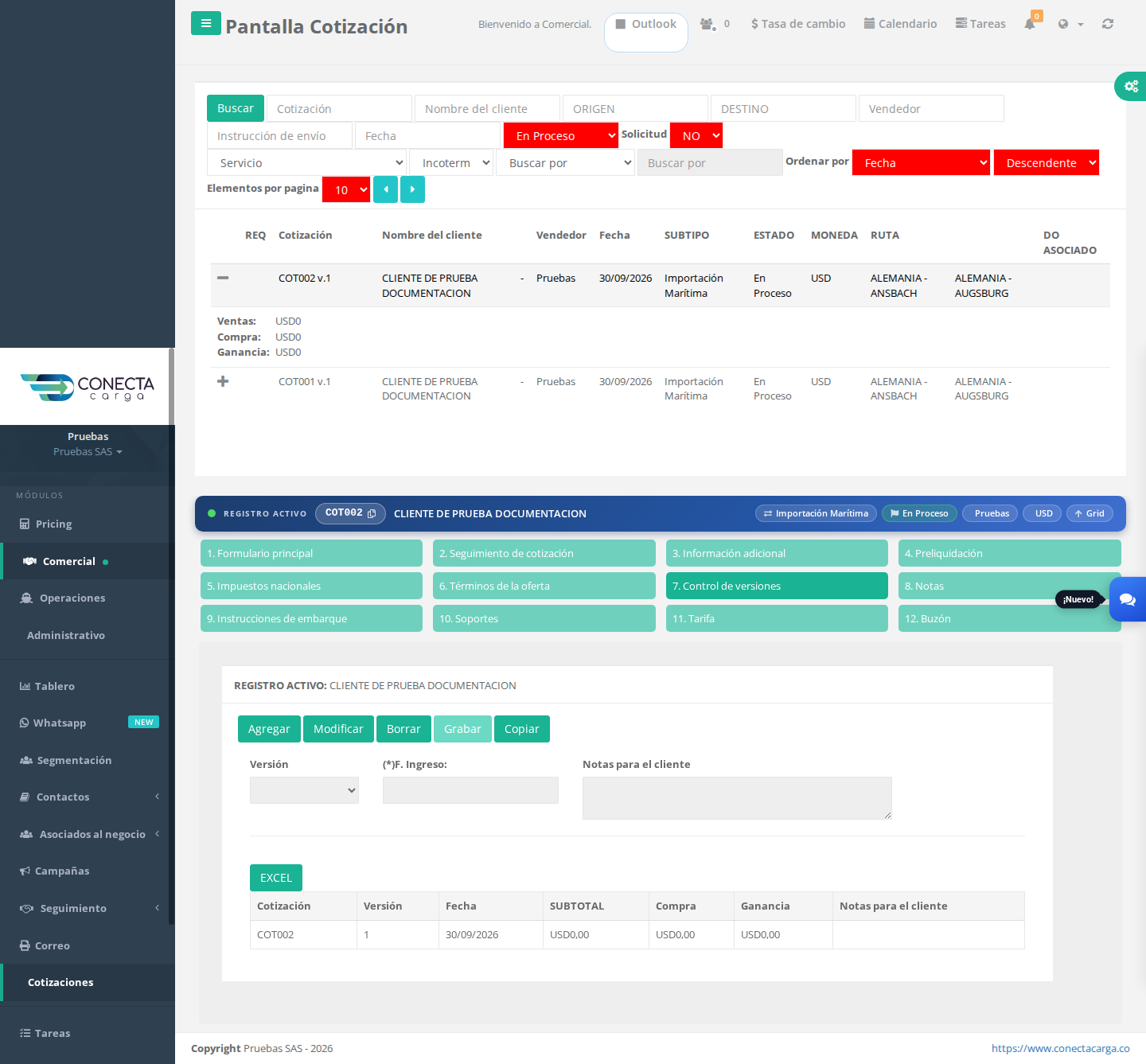Click the EXCEL export button

pyautogui.click(x=276, y=878)
